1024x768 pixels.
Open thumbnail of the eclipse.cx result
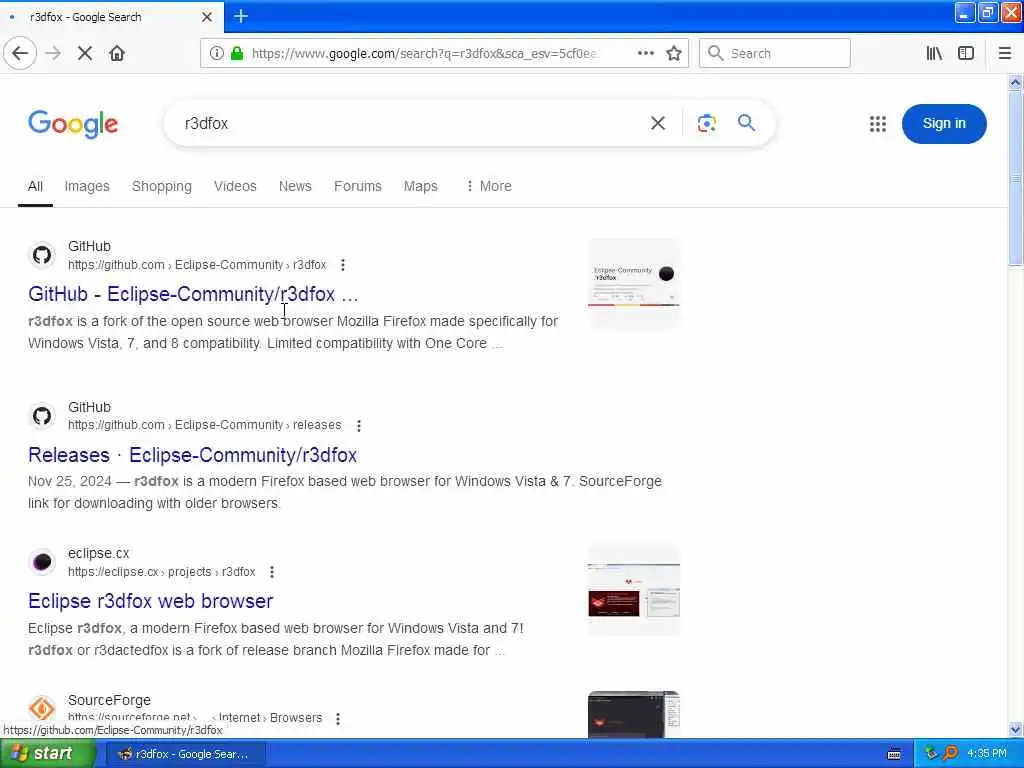click(633, 590)
